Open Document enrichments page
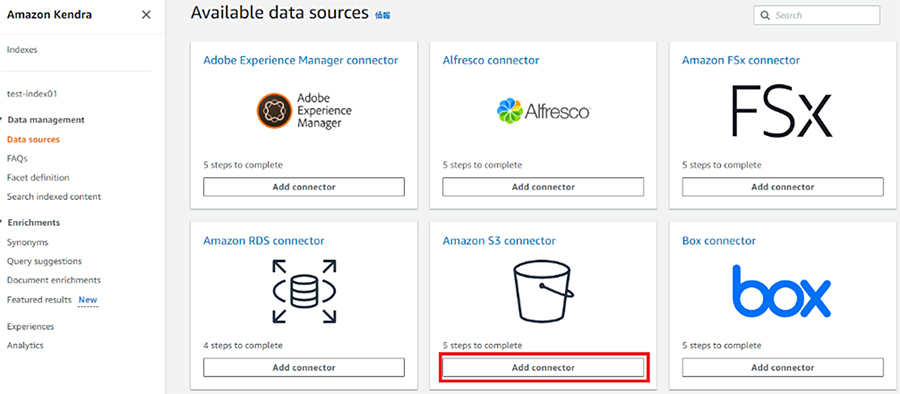900x394 pixels. tap(54, 280)
